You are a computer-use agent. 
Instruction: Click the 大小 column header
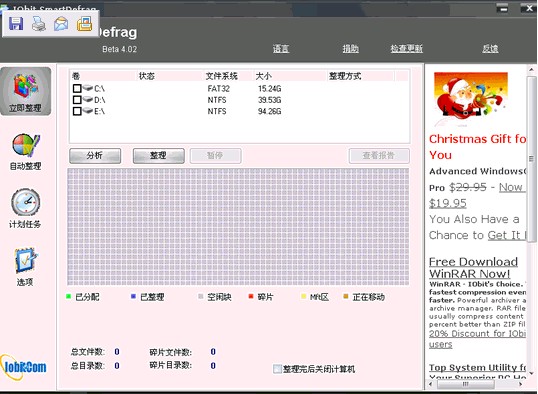click(x=290, y=76)
